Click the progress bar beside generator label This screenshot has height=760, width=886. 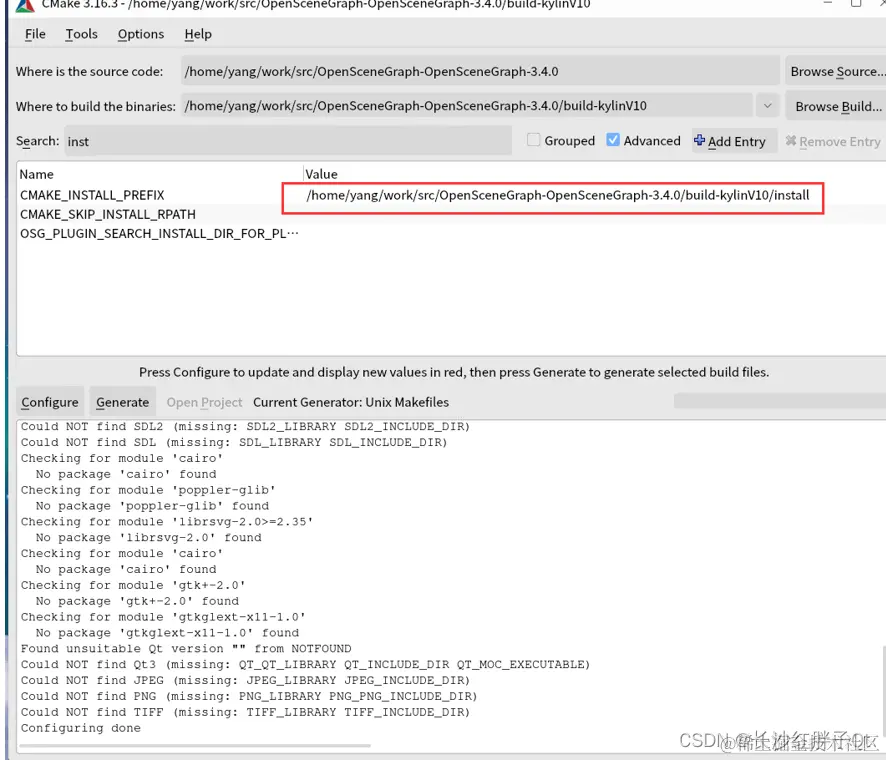point(780,401)
